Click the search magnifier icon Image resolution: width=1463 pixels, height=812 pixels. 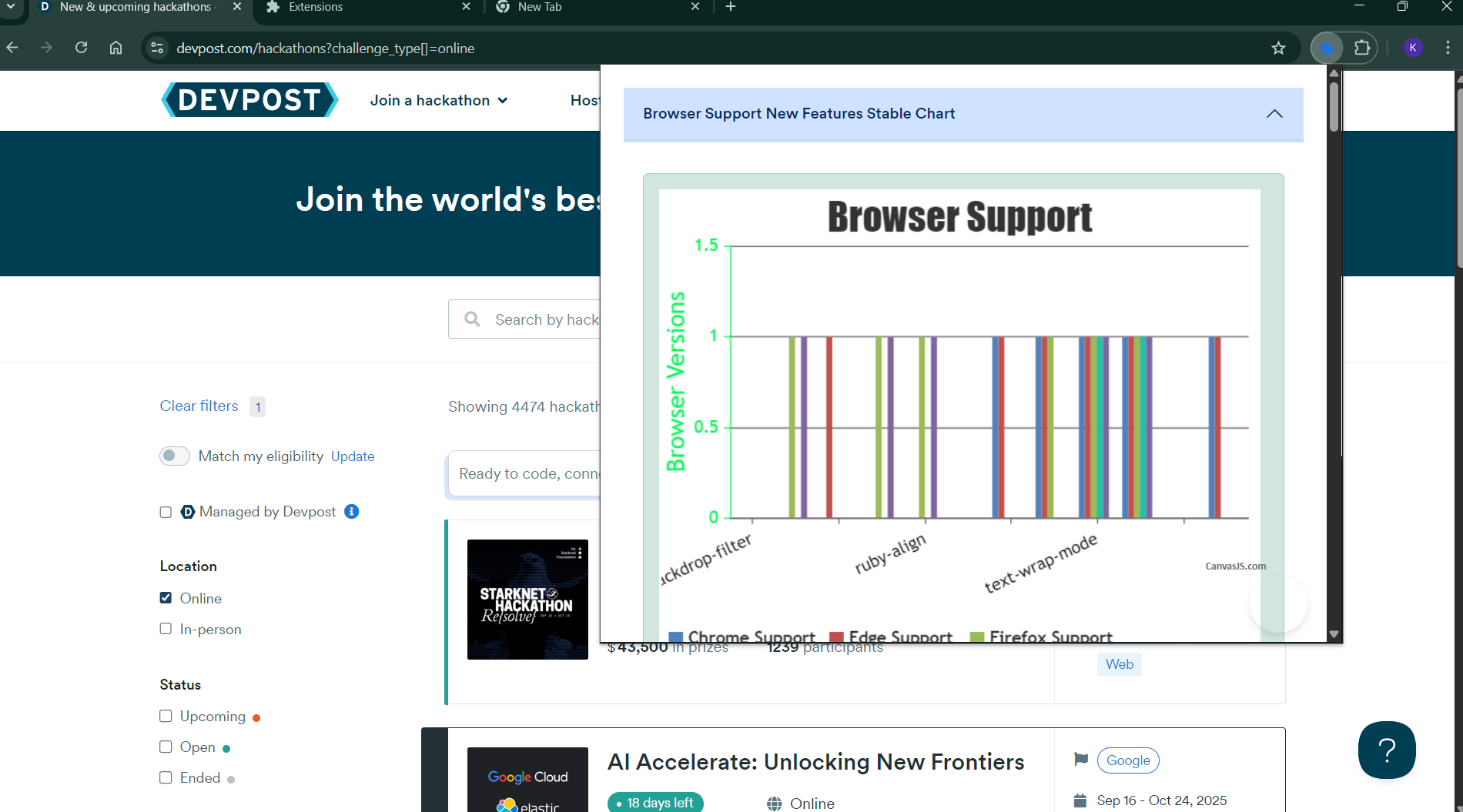[473, 319]
